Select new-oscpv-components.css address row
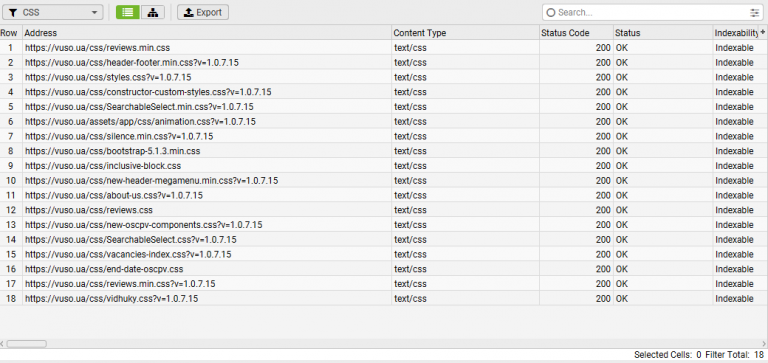The width and height of the screenshot is (768, 363). (207, 225)
